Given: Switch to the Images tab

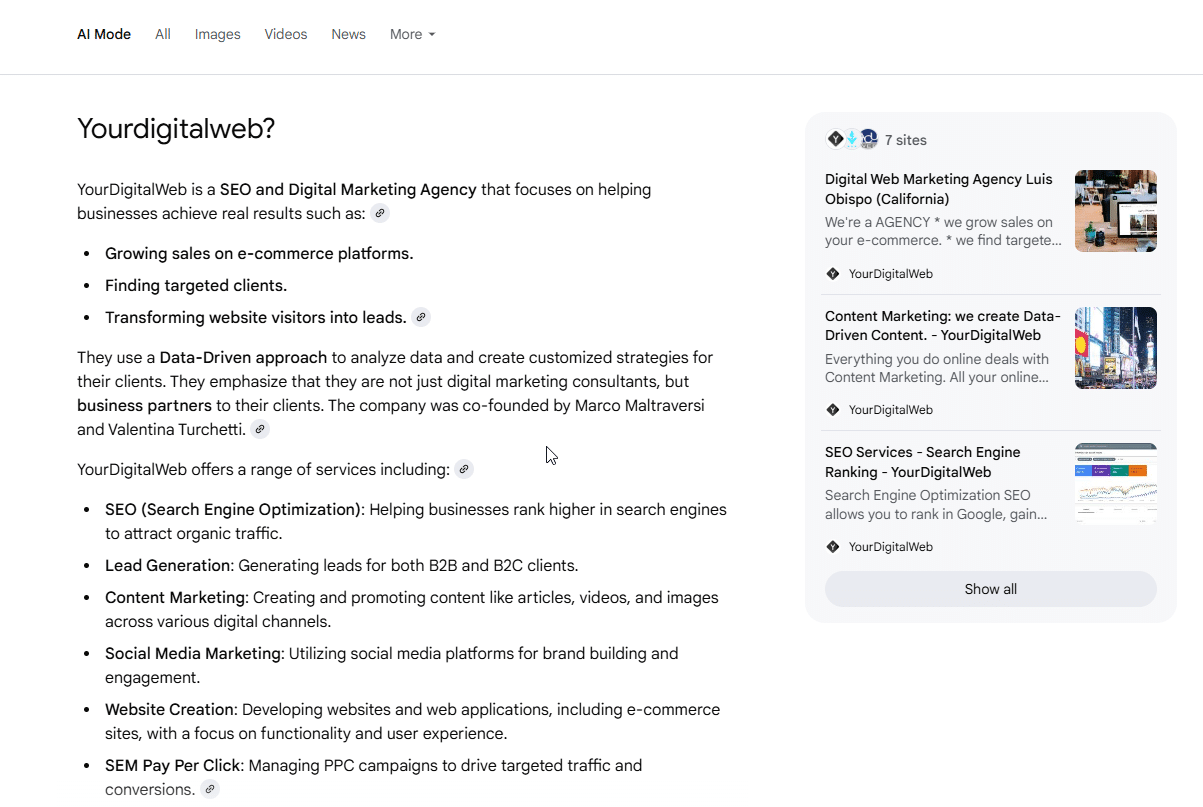Looking at the screenshot, I should pyautogui.click(x=217, y=34).
